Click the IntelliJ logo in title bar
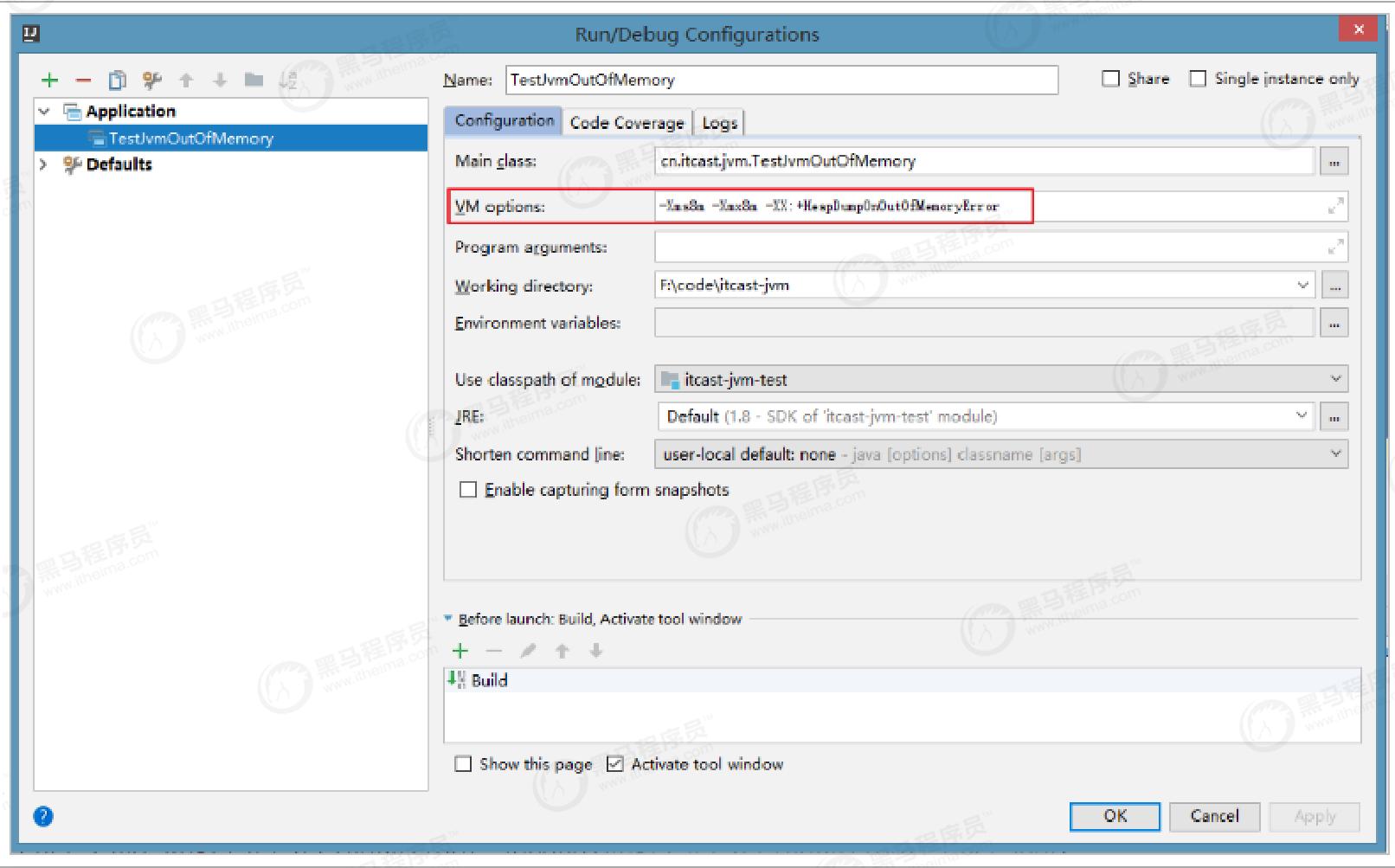Image resolution: width=1395 pixels, height=868 pixels. pos(30,34)
